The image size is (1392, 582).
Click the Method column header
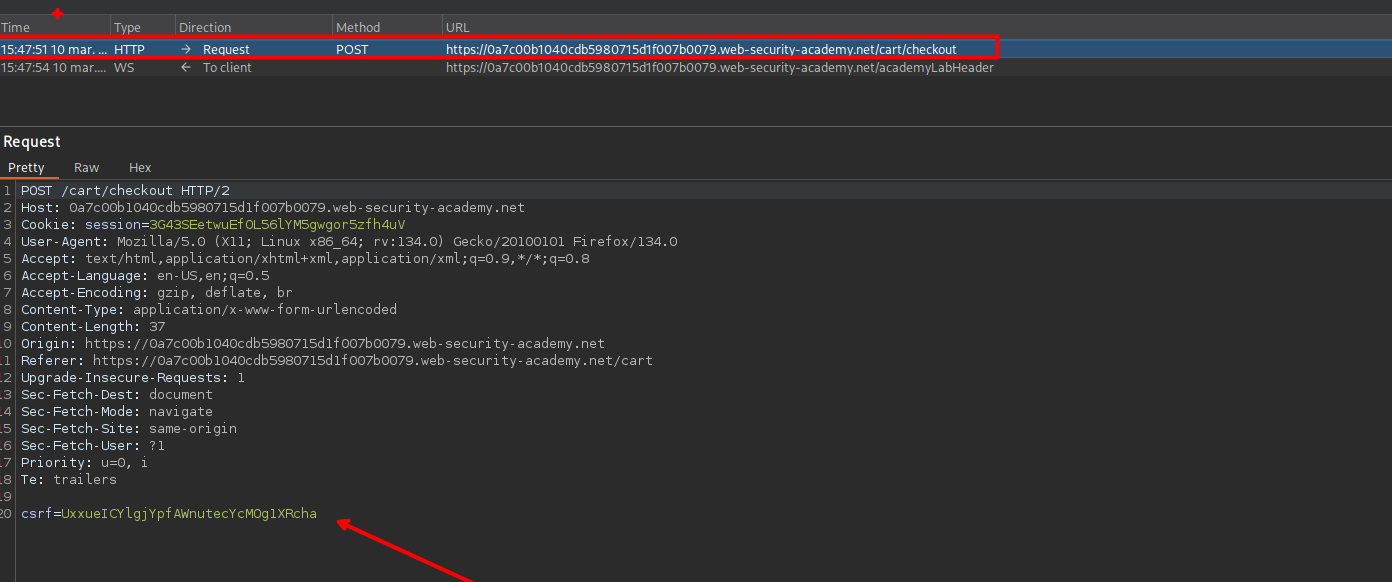tap(358, 28)
